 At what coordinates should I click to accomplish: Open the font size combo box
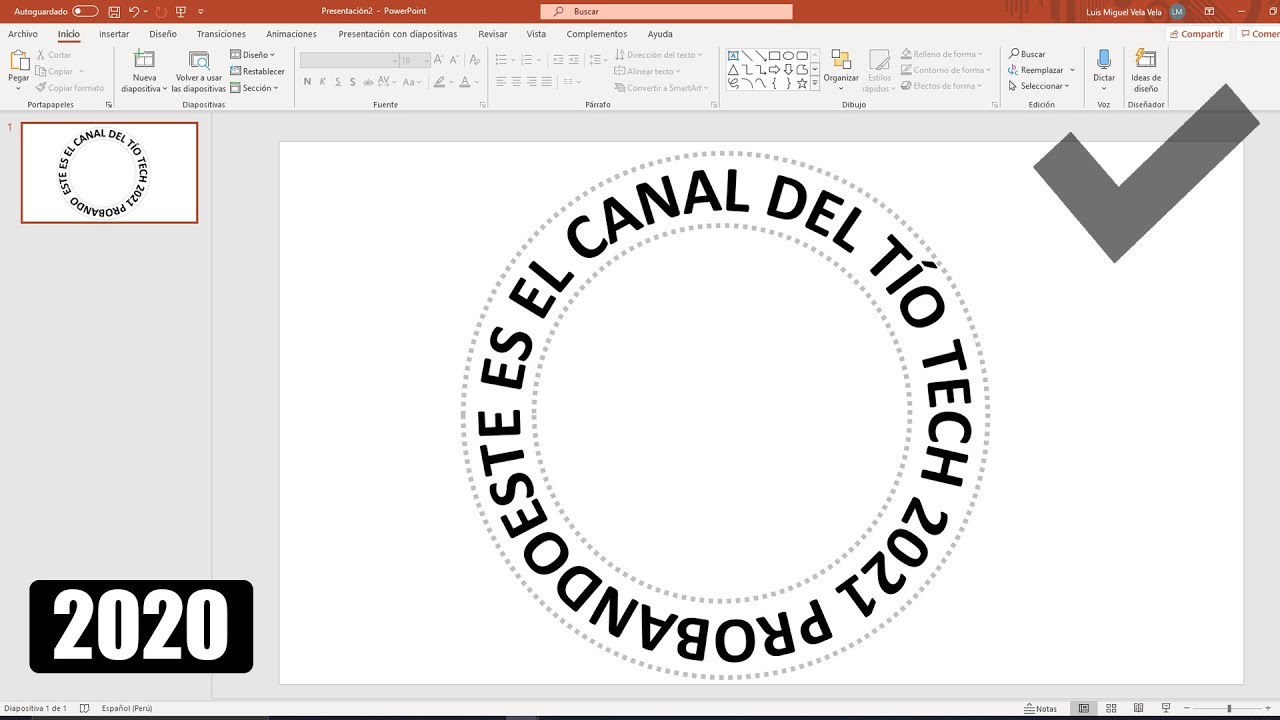coord(414,60)
